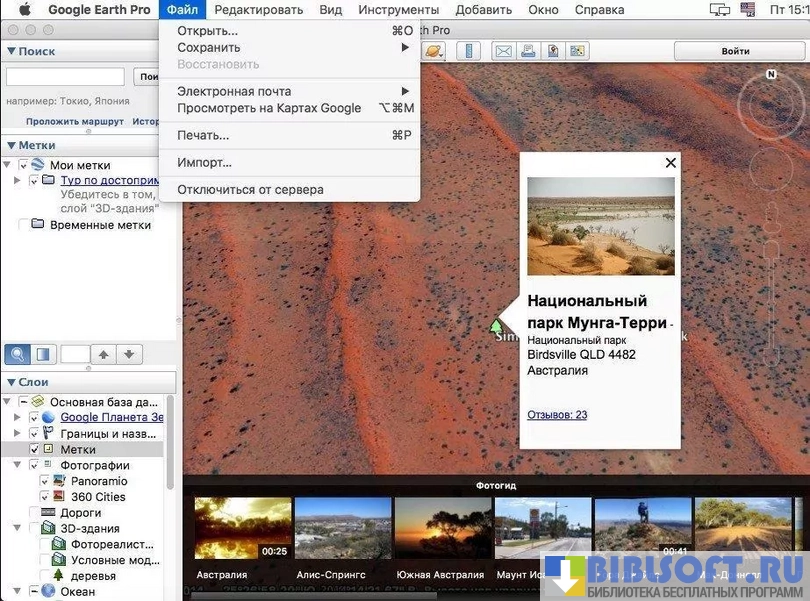
Task: Click the magnifier search icon below Places panel
Action: [x=18, y=354]
